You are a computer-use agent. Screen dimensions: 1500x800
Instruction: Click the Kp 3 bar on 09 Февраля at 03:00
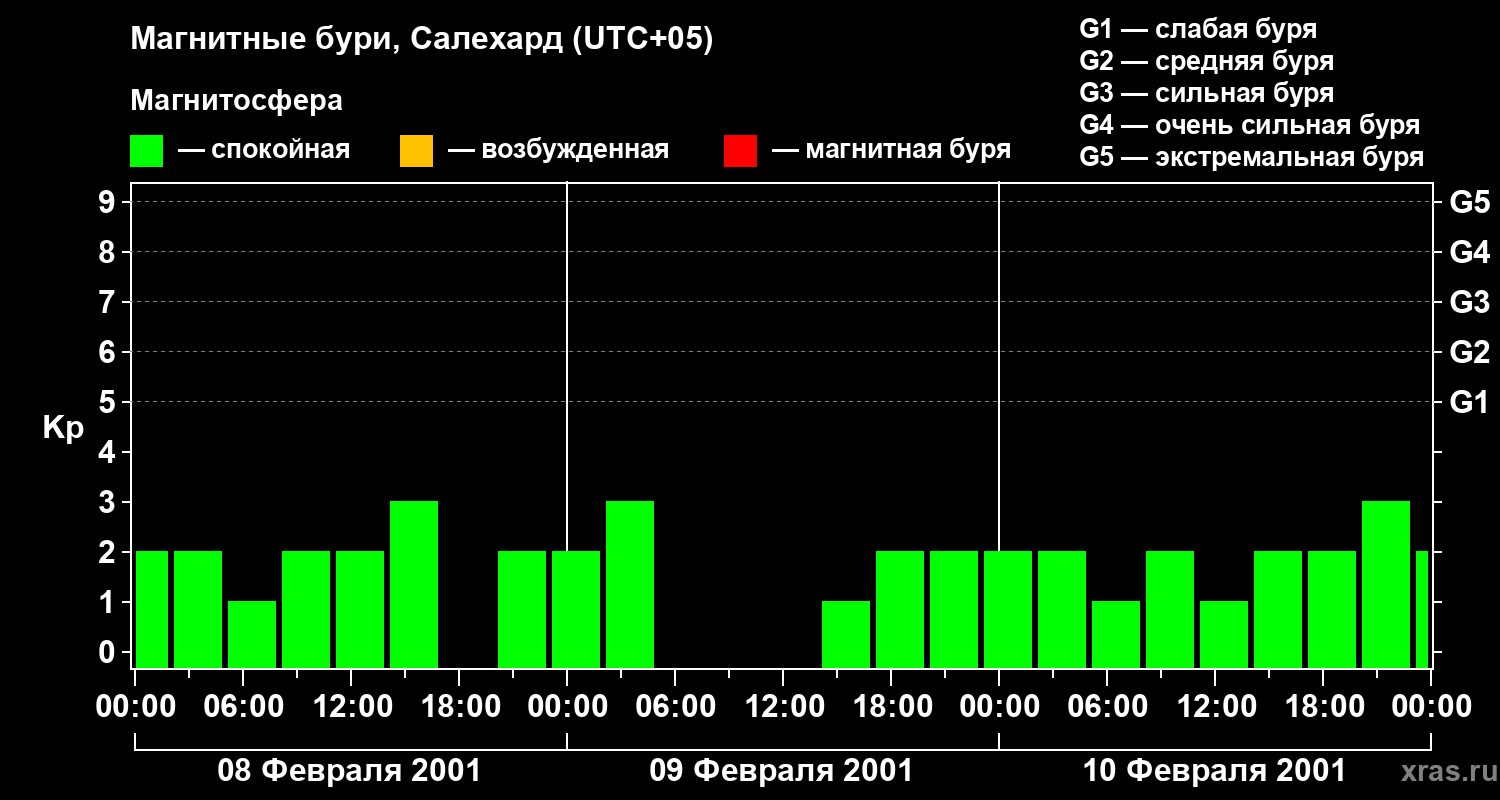(630, 584)
